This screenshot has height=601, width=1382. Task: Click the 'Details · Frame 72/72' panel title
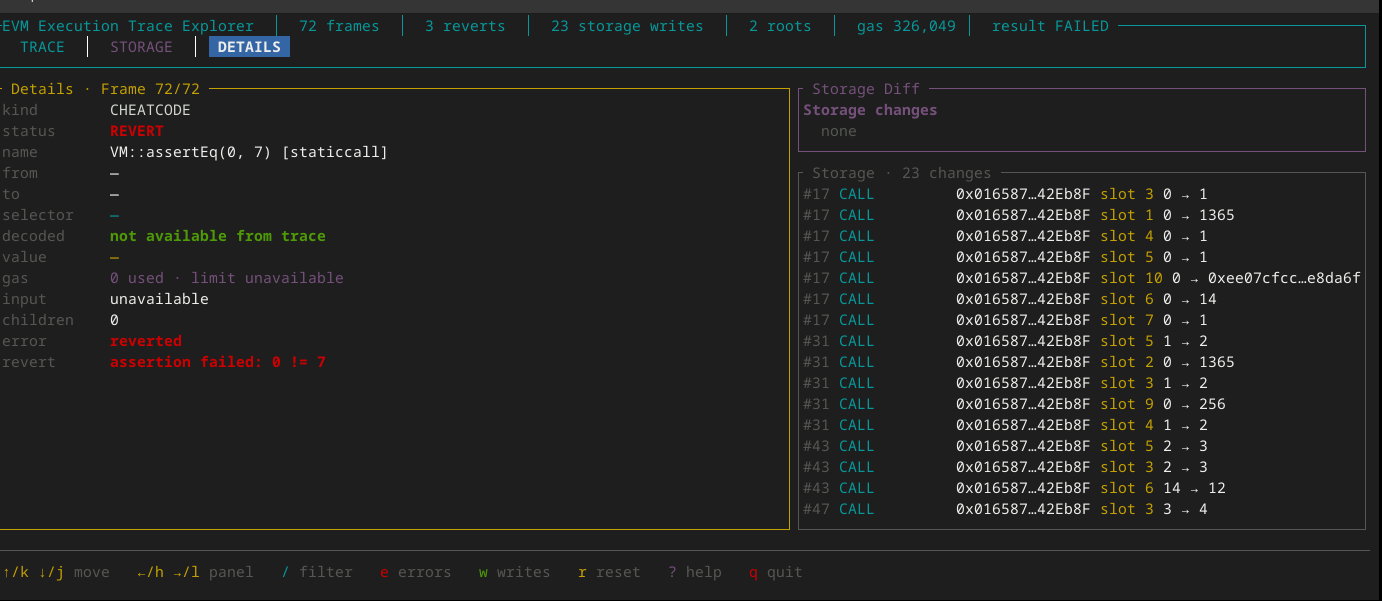point(105,89)
